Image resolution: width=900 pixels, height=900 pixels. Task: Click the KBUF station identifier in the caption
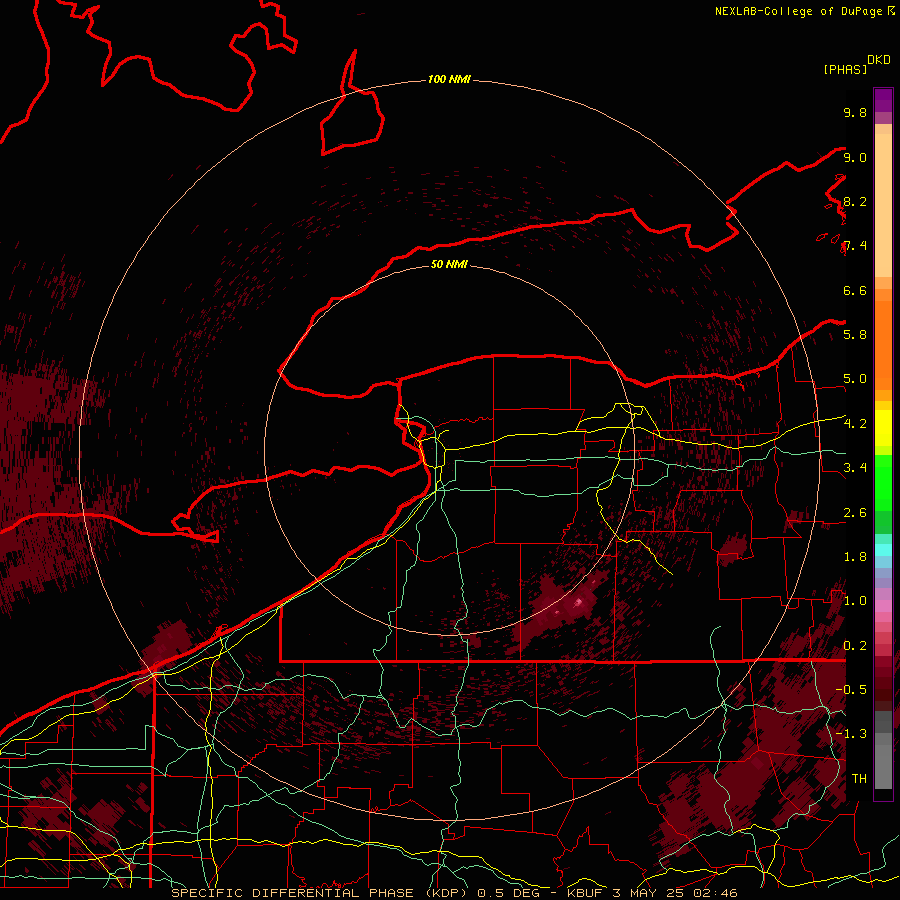click(x=585, y=893)
